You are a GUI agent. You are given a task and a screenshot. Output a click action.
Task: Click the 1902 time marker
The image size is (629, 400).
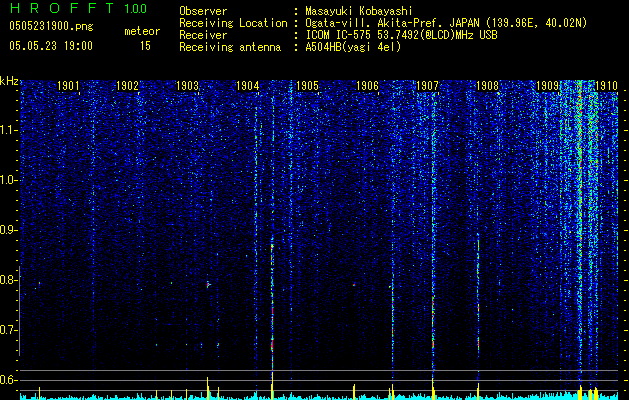[128, 85]
